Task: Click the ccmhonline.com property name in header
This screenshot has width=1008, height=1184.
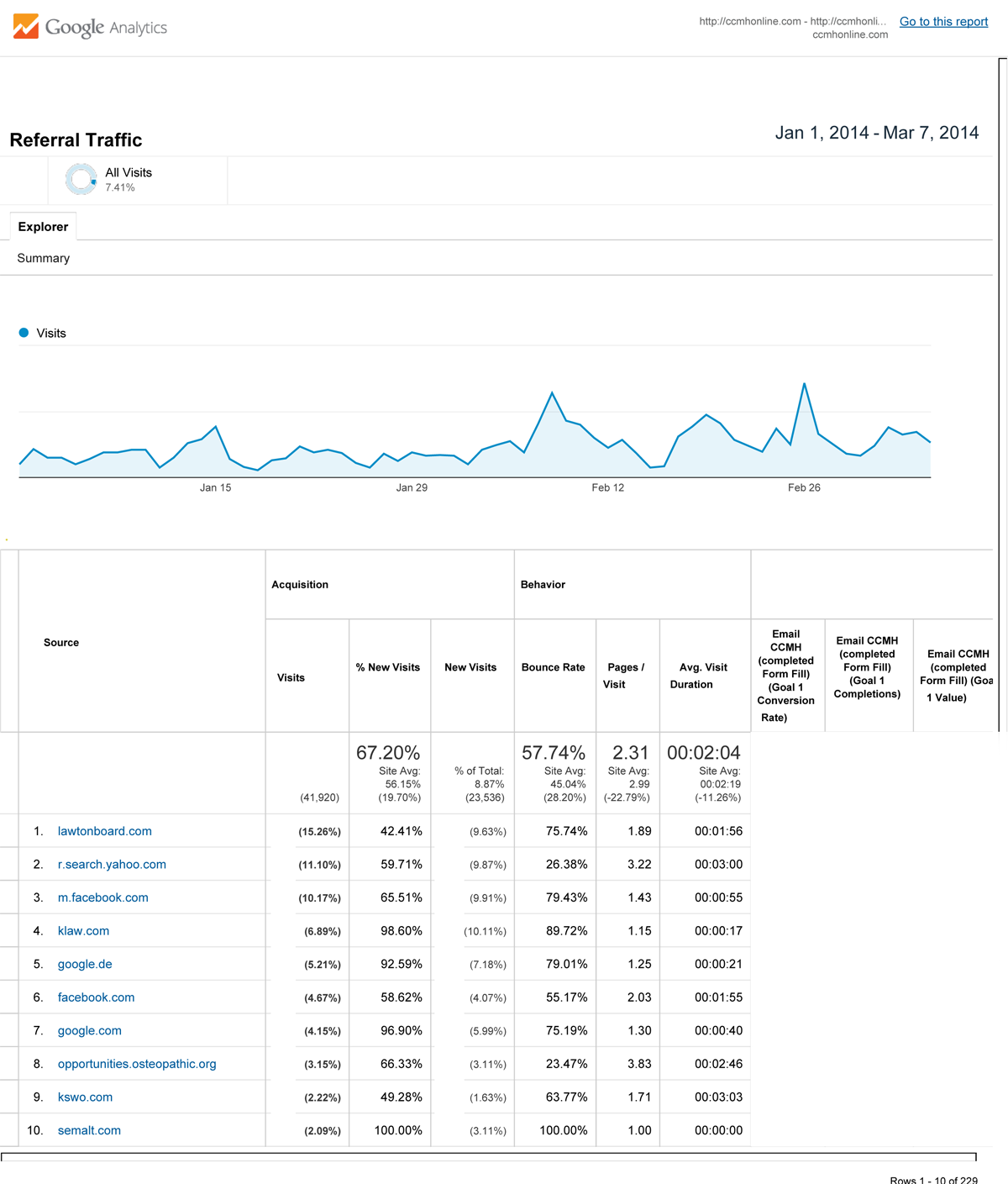Action: point(850,34)
